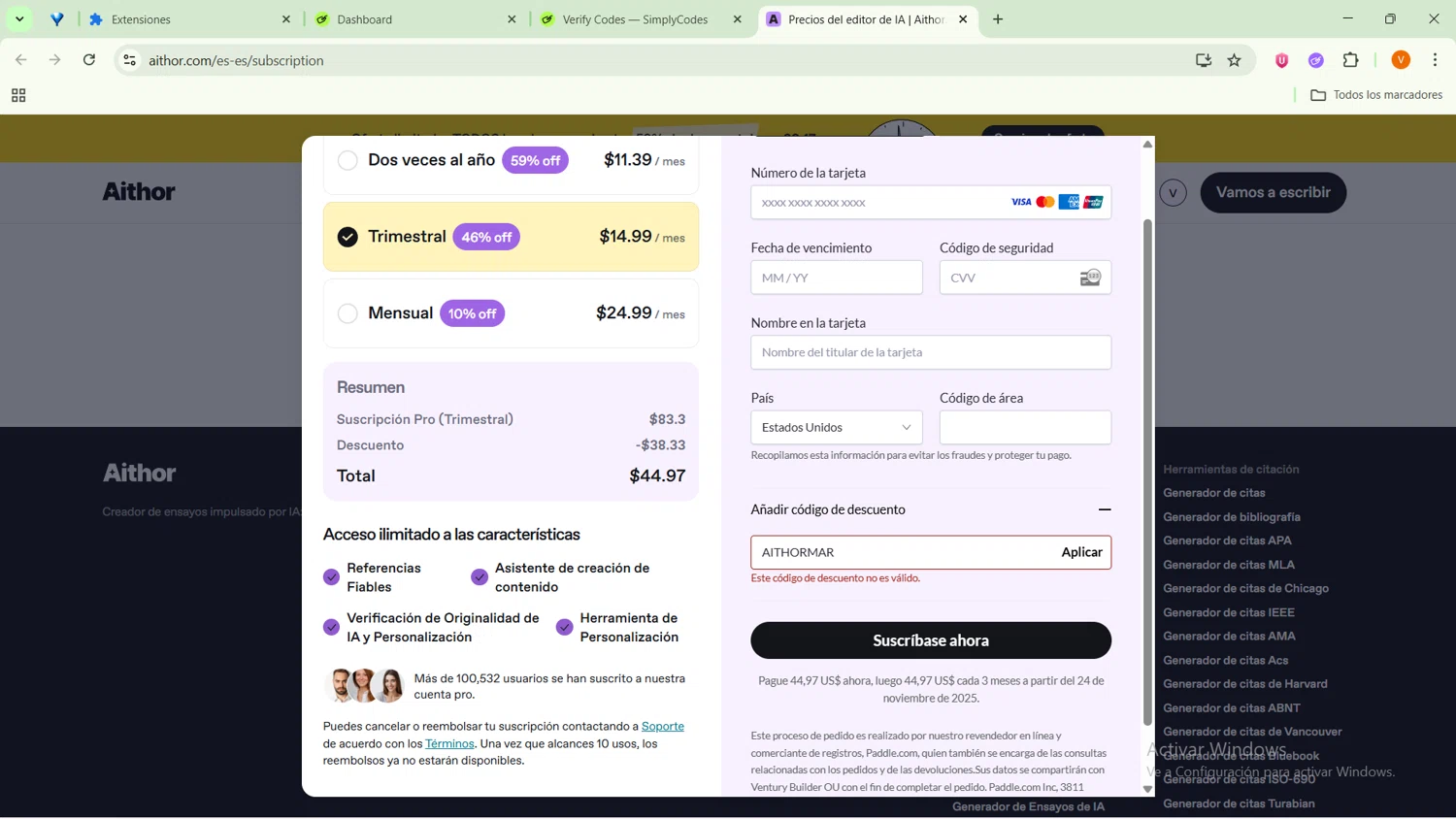Collapse the Añadir código de descuento section
The image size is (1456, 819).
point(1104,509)
